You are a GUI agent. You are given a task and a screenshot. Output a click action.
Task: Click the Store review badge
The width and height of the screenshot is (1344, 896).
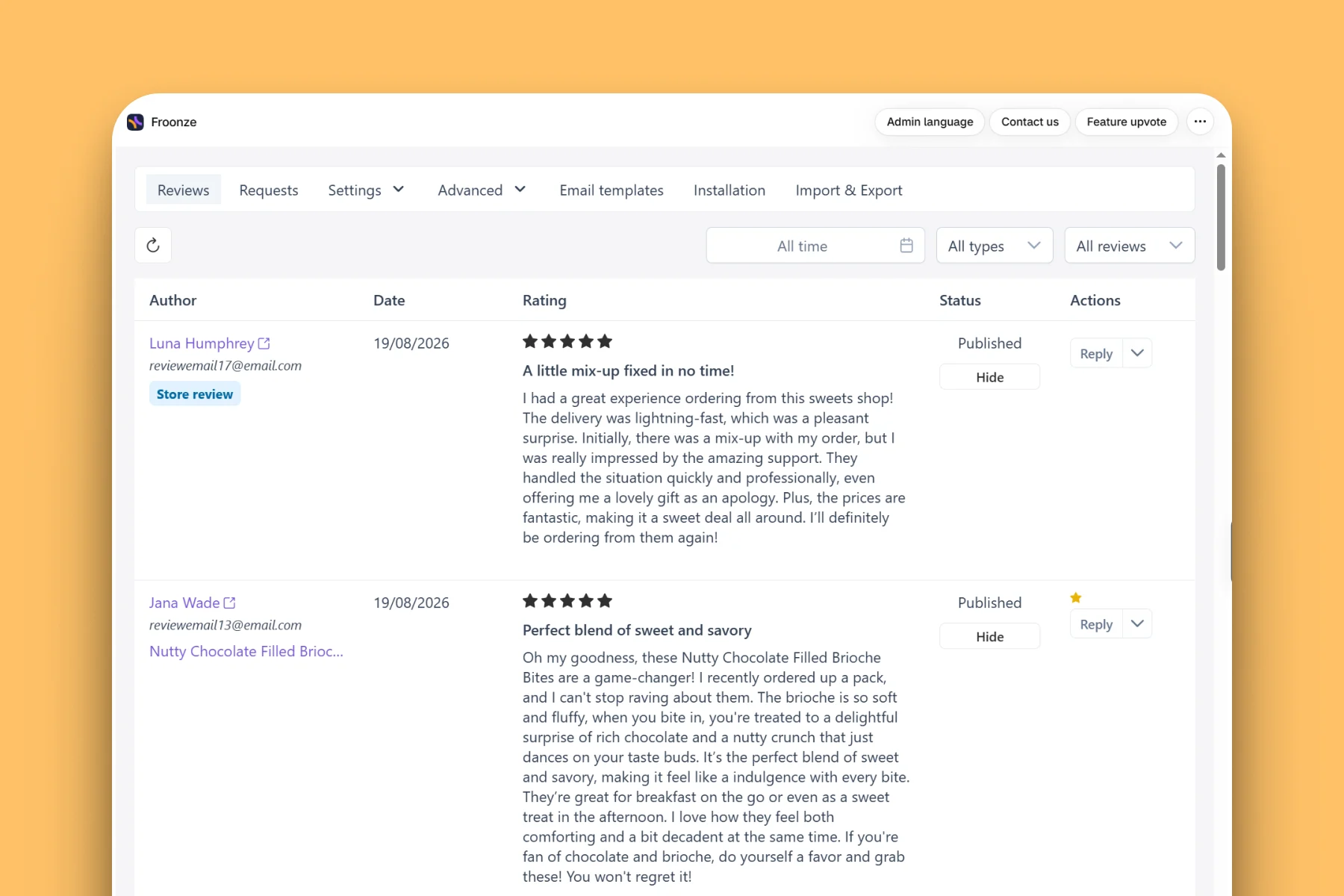(195, 393)
